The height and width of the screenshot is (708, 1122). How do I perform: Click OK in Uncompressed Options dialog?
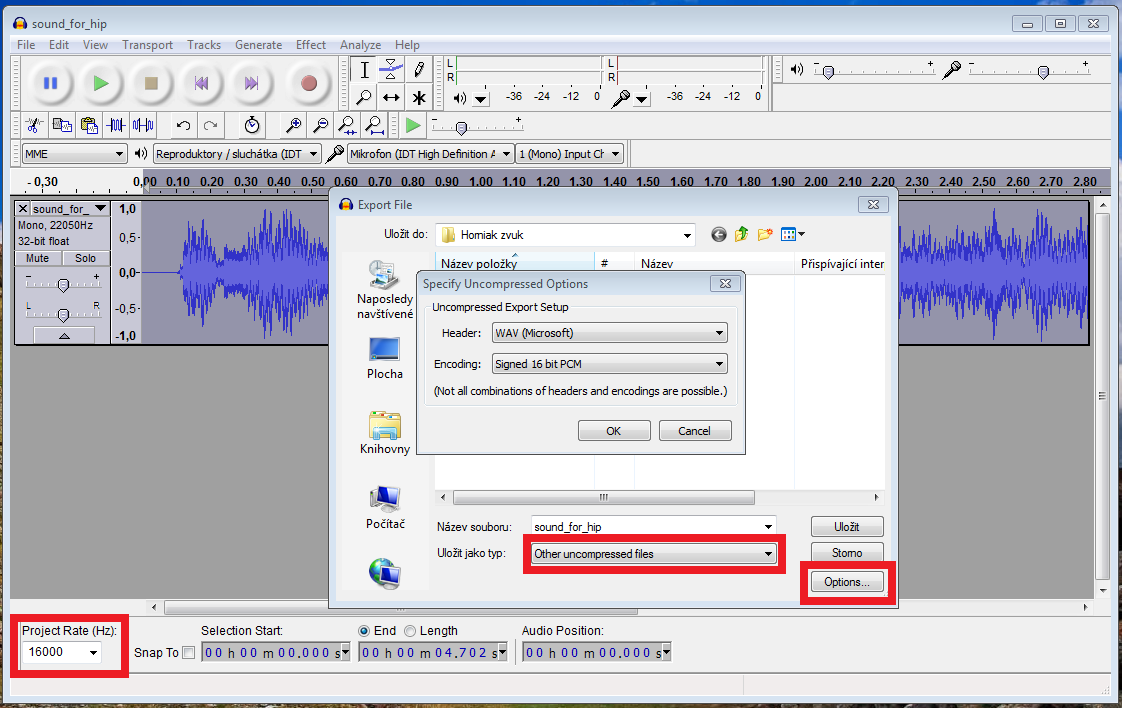[x=613, y=431]
